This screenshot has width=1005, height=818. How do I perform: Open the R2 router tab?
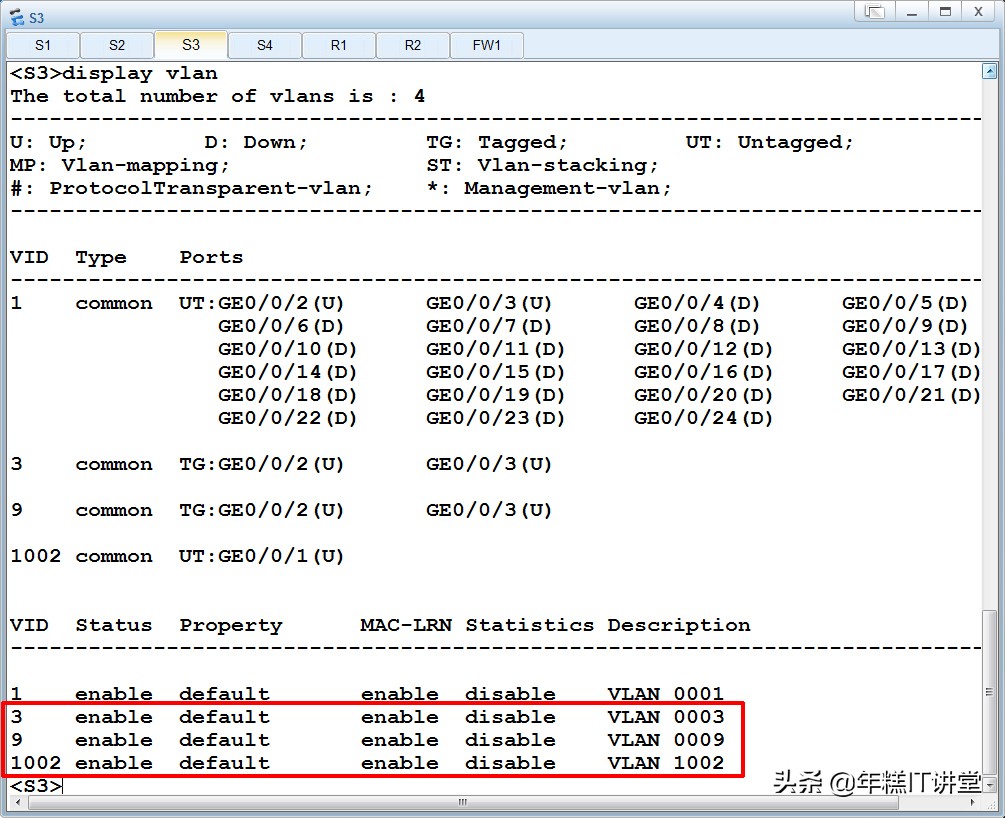pyautogui.click(x=413, y=46)
